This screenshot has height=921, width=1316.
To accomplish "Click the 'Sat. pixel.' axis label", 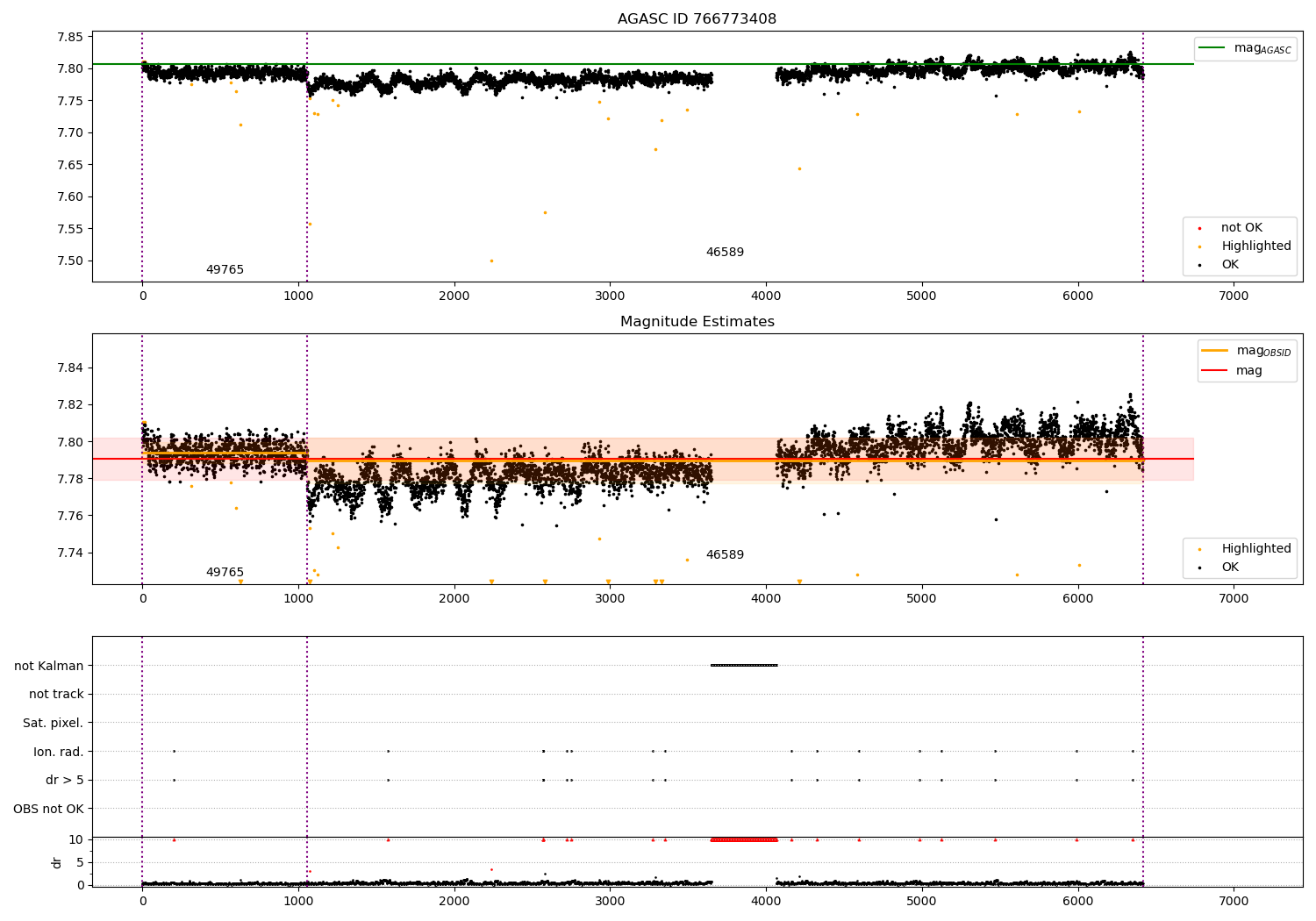I will pos(54,724).
